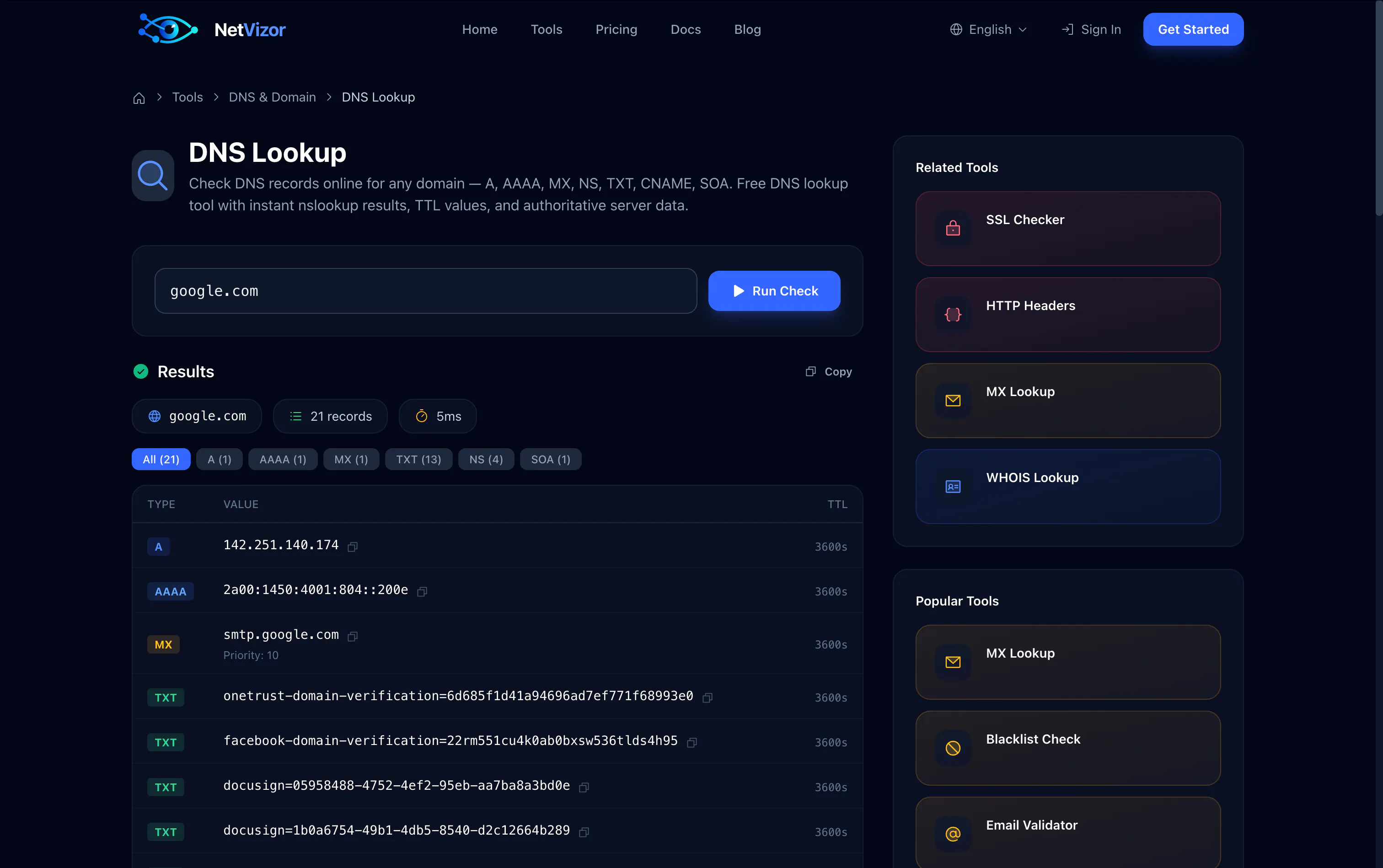This screenshot has height=868, width=1383.
Task: Click the Email Validator at-sign icon
Action: point(953,834)
